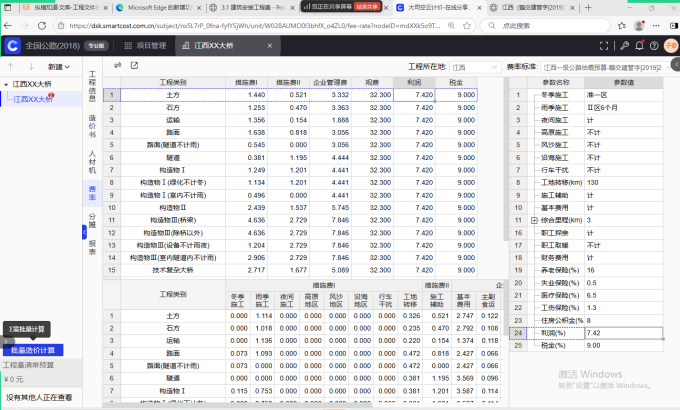Image resolution: width=680 pixels, height=410 pixels.
Task: Open the 费率标准 dropdown
Action: [x=607, y=67]
